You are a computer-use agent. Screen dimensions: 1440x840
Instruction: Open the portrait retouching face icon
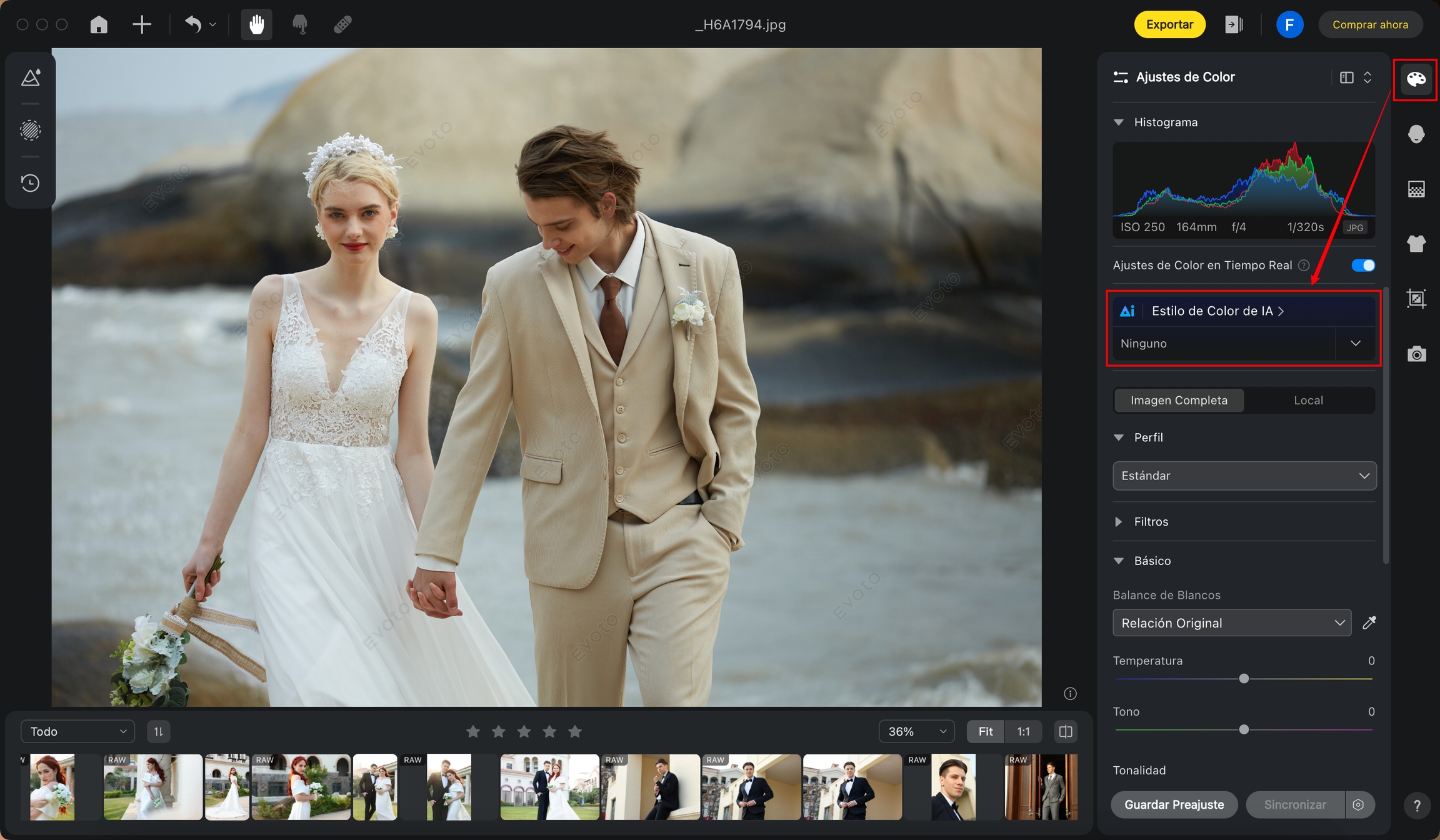[1416, 134]
